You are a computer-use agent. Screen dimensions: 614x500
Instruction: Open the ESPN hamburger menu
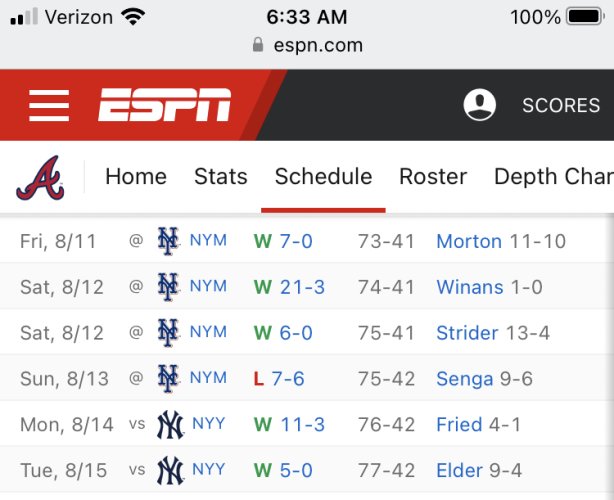pyautogui.click(x=49, y=105)
